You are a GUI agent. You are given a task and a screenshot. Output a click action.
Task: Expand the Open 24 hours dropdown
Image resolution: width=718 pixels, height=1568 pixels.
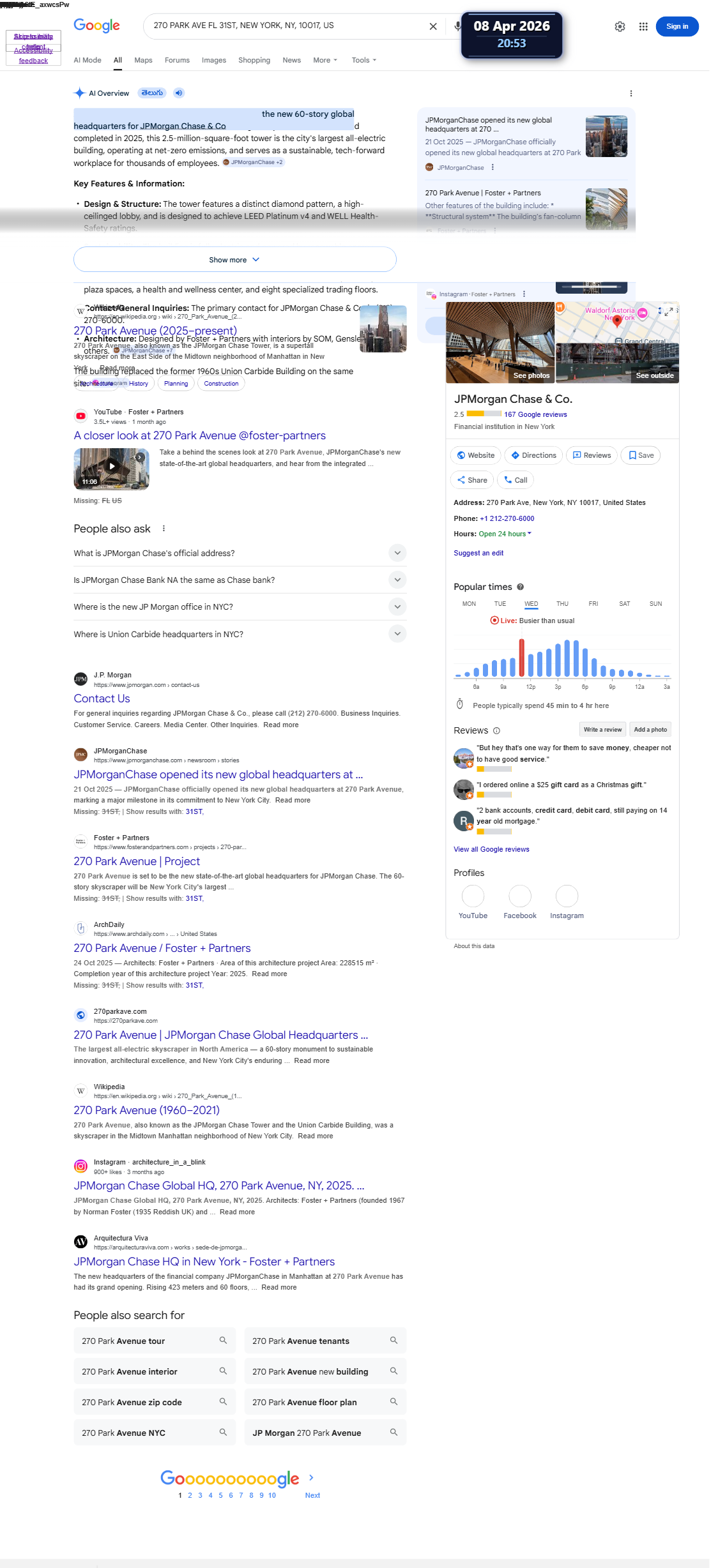(x=505, y=534)
